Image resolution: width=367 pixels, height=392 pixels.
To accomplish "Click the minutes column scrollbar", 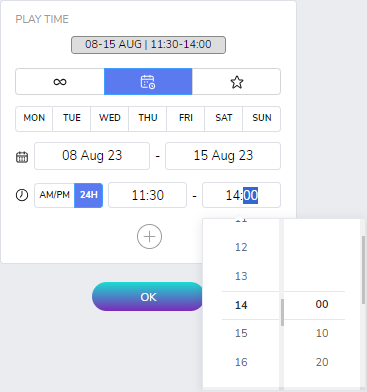I will [x=363, y=270].
